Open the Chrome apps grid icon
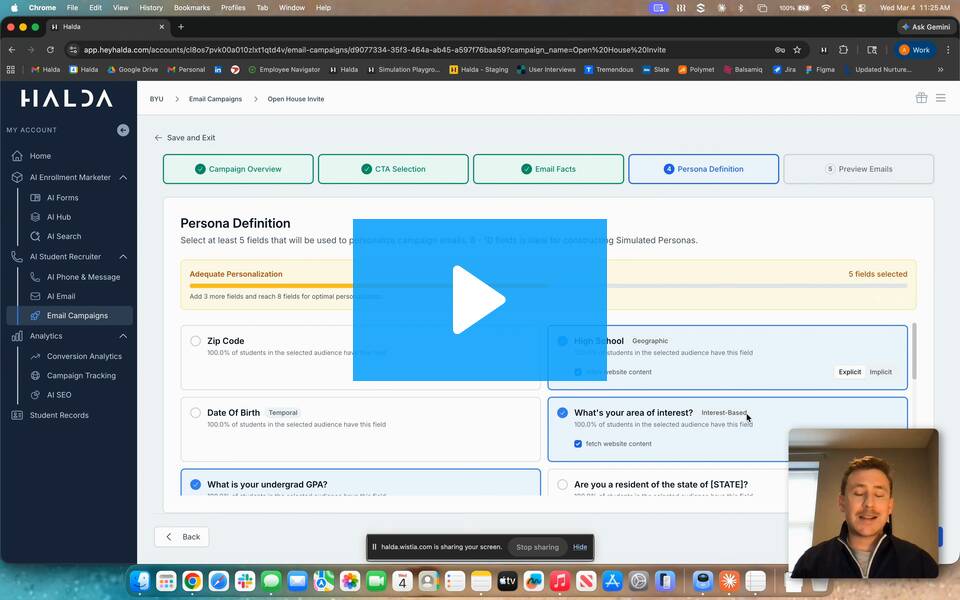The image size is (960, 600). pyautogui.click(x=10, y=70)
